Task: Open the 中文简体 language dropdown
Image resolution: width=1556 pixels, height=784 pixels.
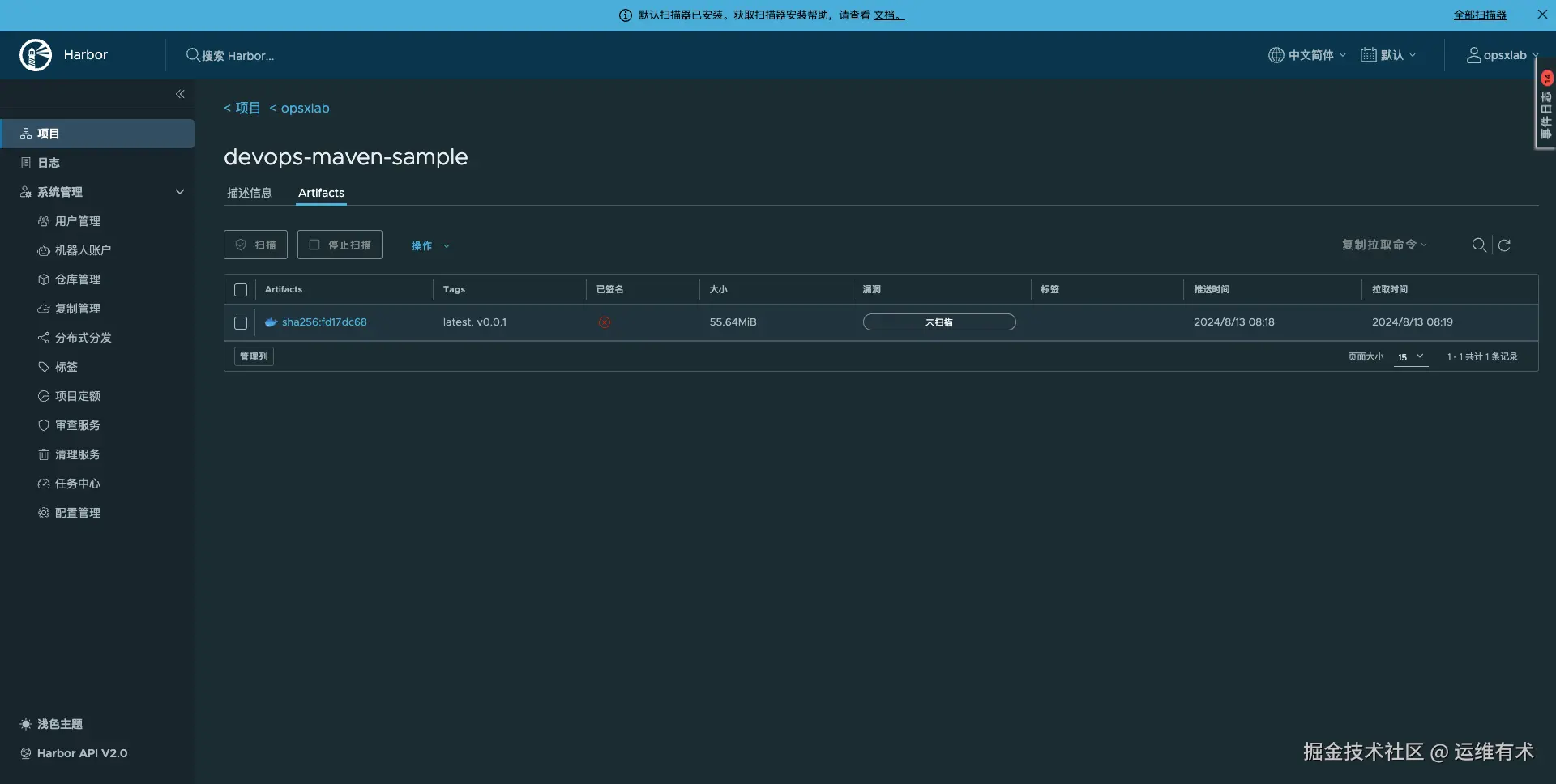Action: pyautogui.click(x=1306, y=54)
